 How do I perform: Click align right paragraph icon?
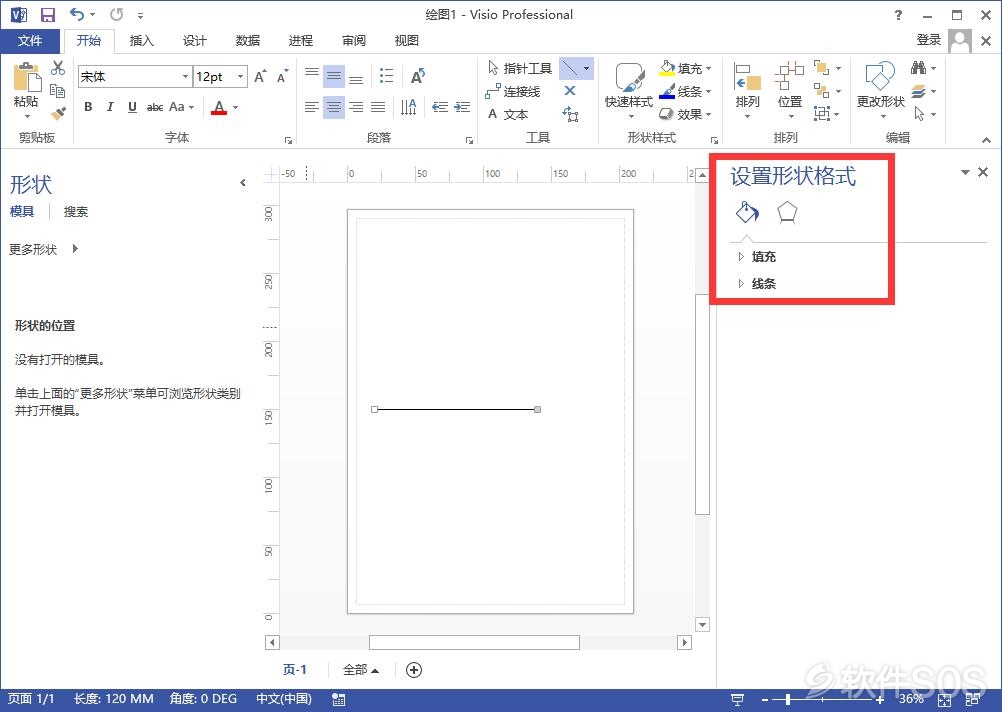356,107
